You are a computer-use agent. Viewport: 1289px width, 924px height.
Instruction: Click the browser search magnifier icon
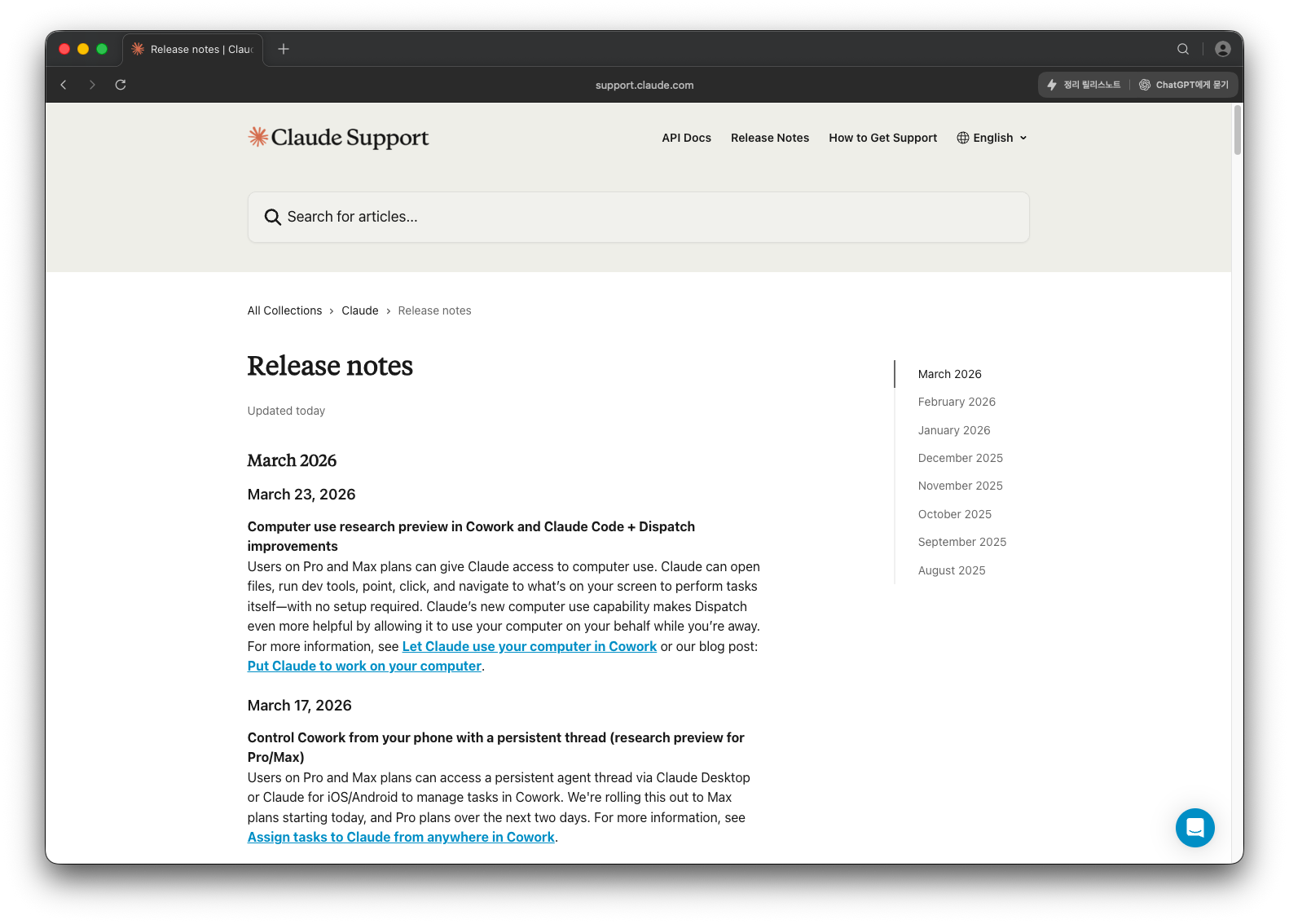pos(1183,49)
